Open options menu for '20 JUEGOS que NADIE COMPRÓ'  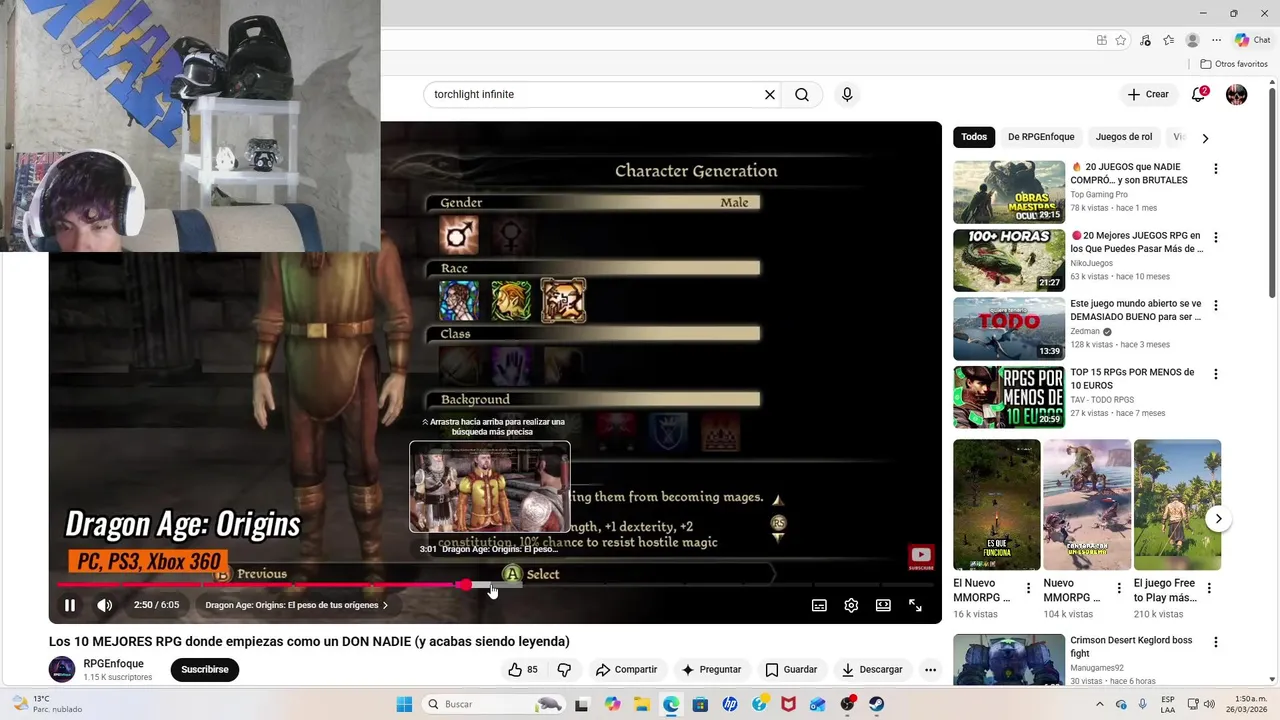pos(1216,169)
